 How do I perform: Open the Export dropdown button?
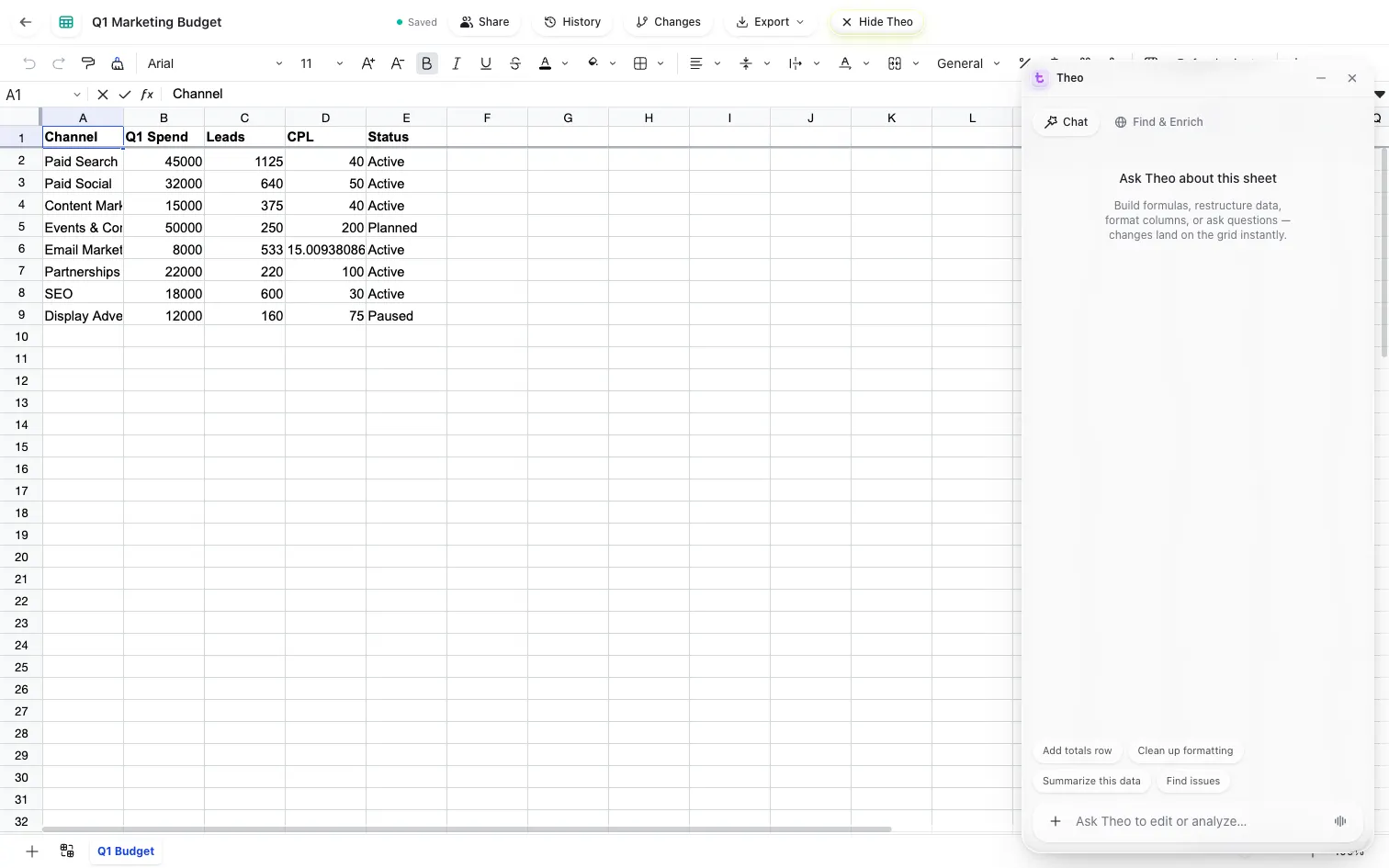tap(770, 22)
